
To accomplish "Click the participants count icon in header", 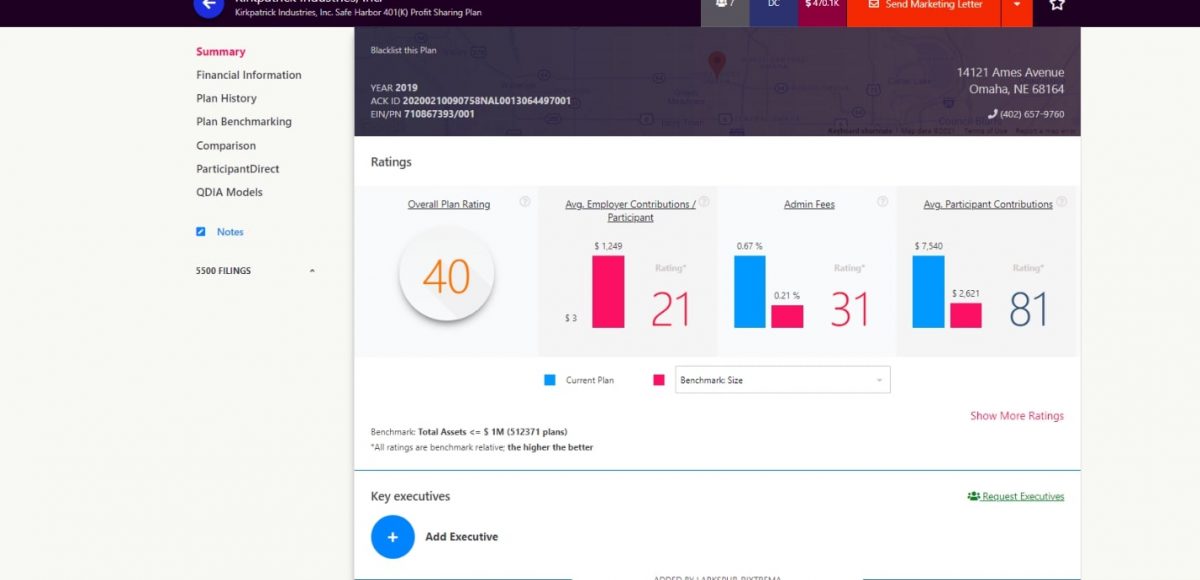I will coord(725,5).
